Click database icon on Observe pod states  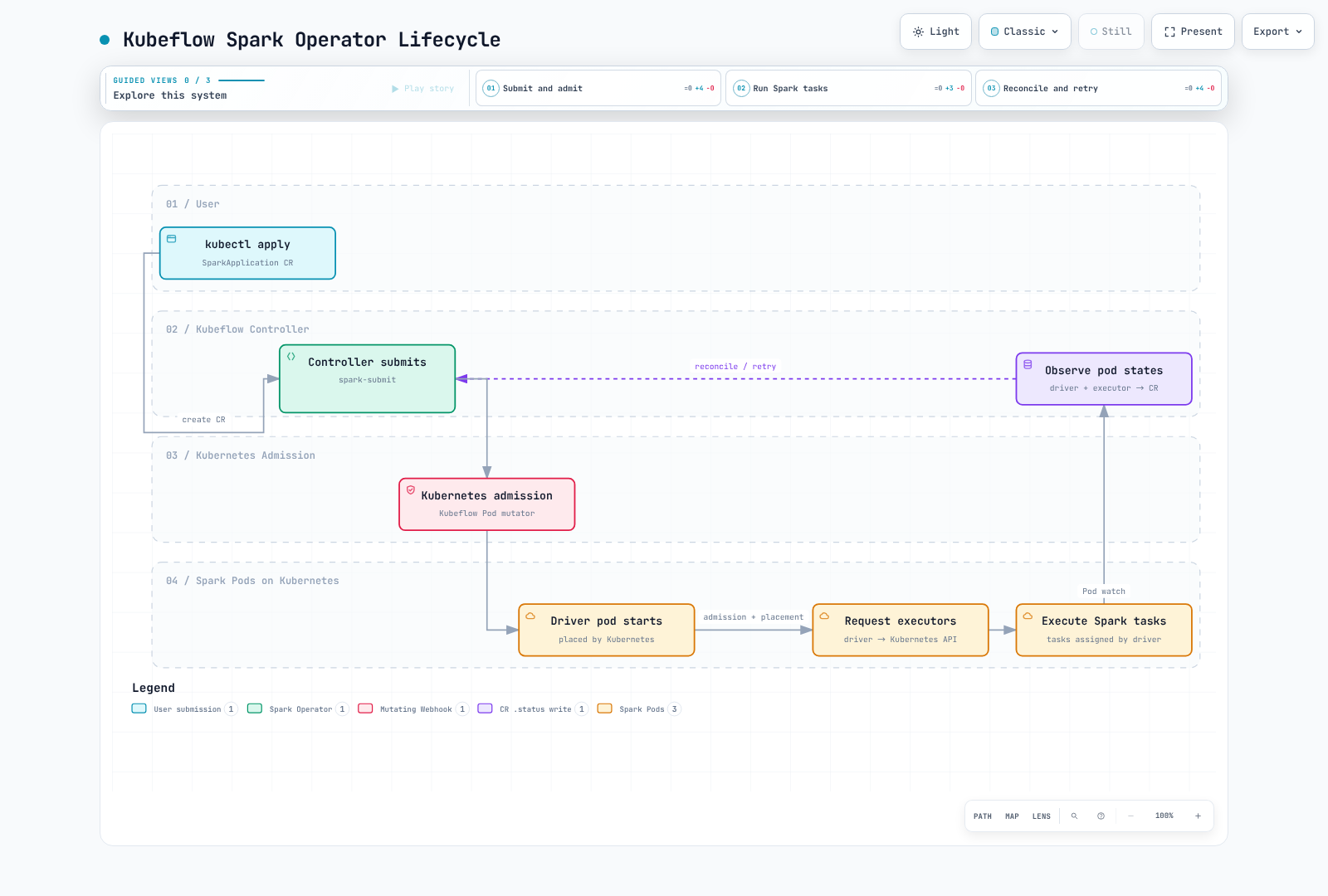tap(1028, 364)
